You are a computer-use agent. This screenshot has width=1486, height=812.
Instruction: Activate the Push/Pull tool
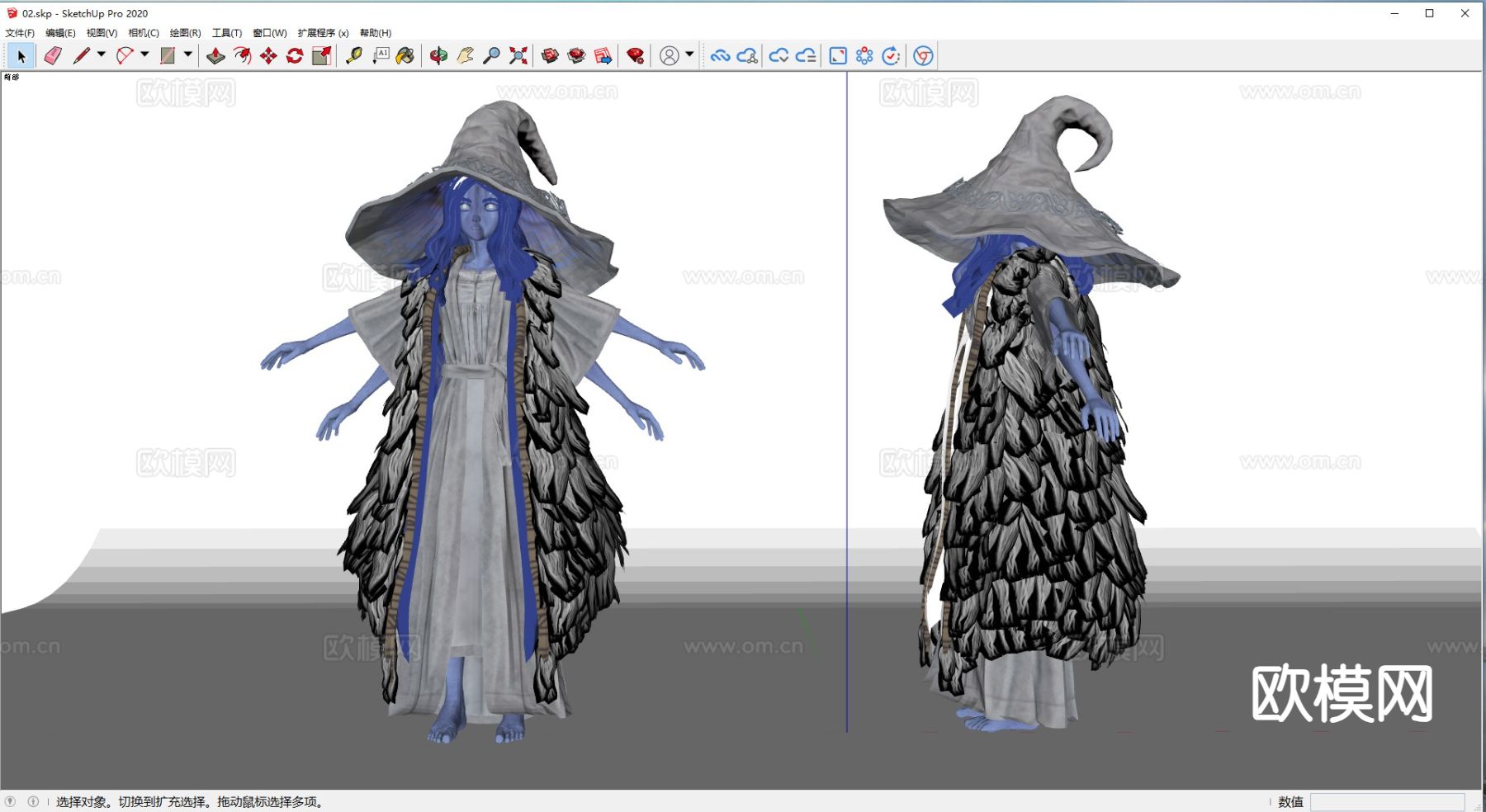point(215,55)
